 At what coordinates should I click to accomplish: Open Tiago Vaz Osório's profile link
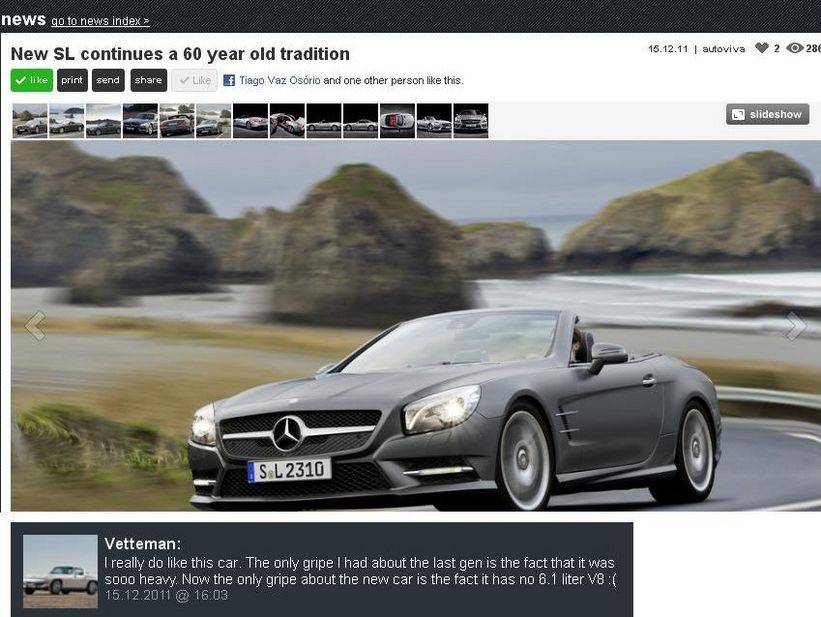(x=280, y=80)
